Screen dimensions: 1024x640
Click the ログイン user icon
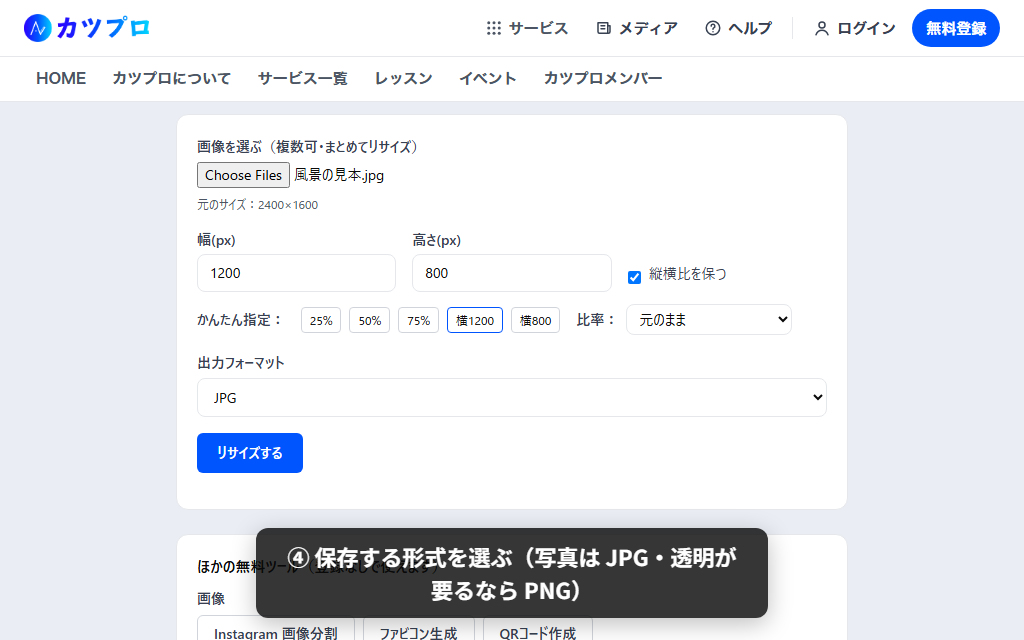click(x=822, y=28)
